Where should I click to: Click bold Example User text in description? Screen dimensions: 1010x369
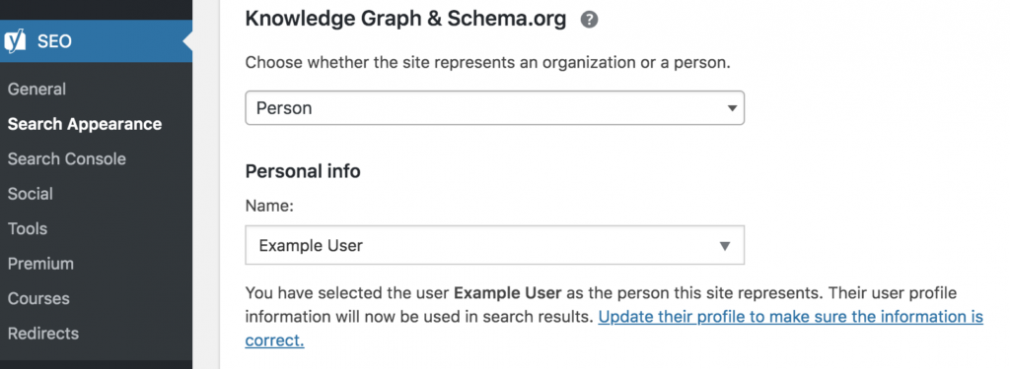pyautogui.click(x=508, y=293)
